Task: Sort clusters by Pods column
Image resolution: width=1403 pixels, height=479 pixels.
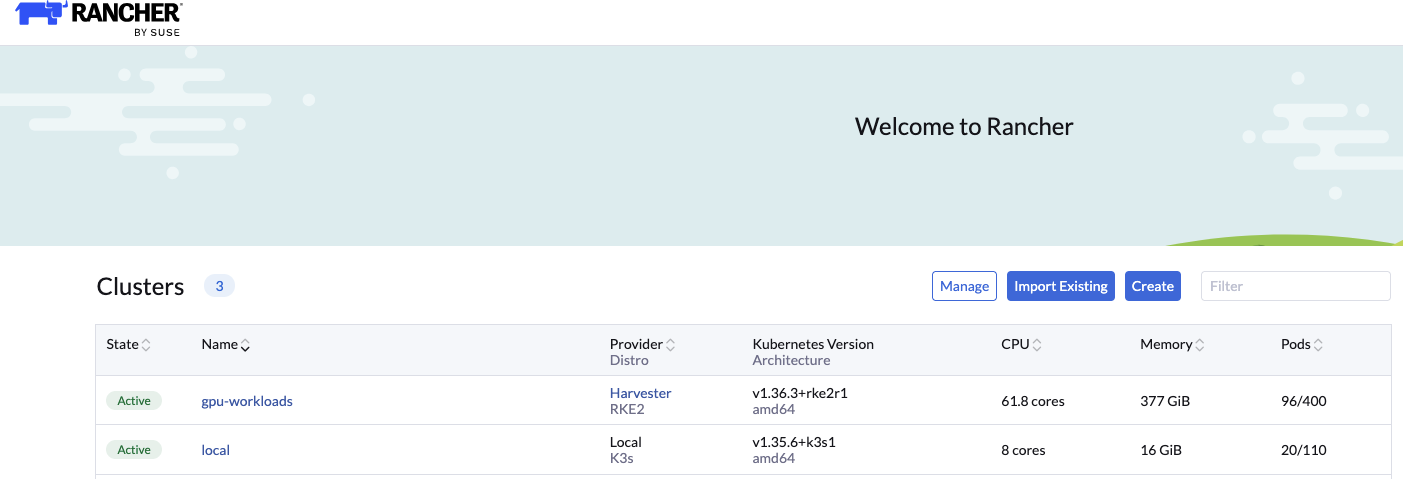Action: pyautogui.click(x=1302, y=344)
